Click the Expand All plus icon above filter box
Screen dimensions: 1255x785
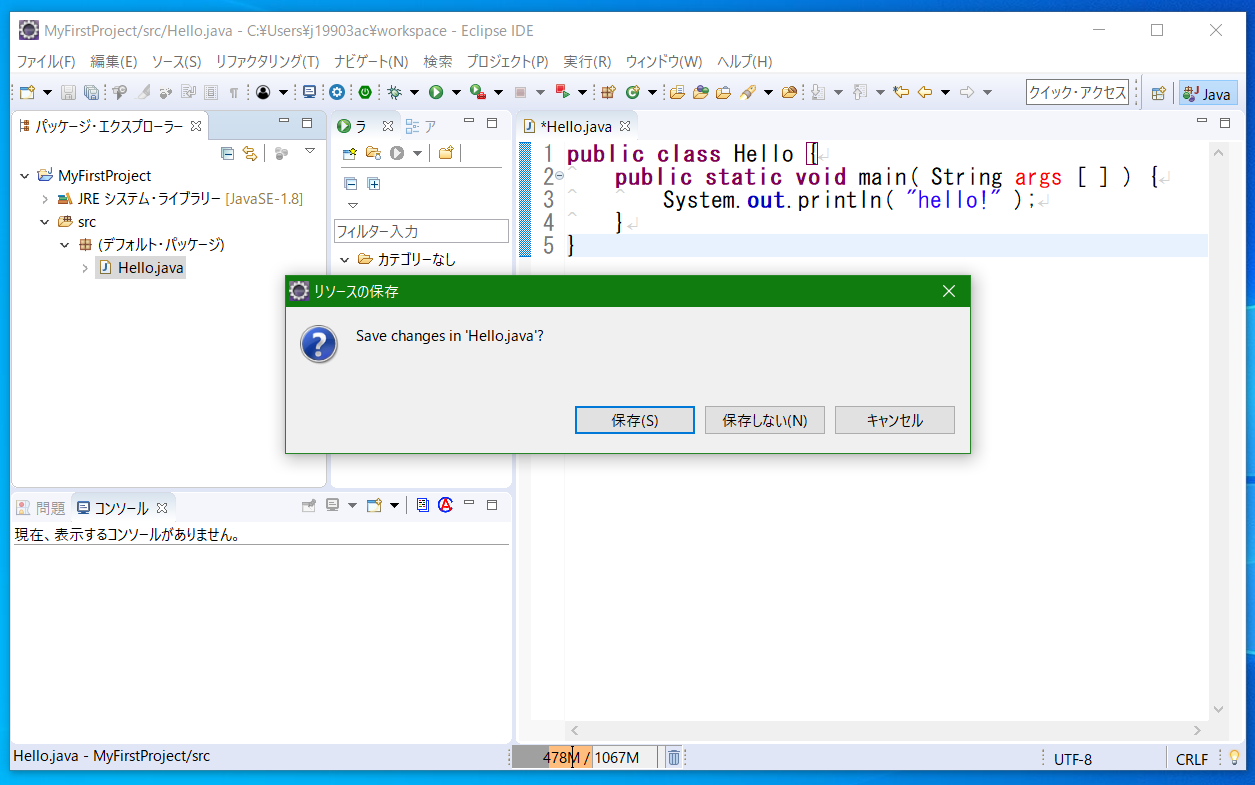(374, 183)
